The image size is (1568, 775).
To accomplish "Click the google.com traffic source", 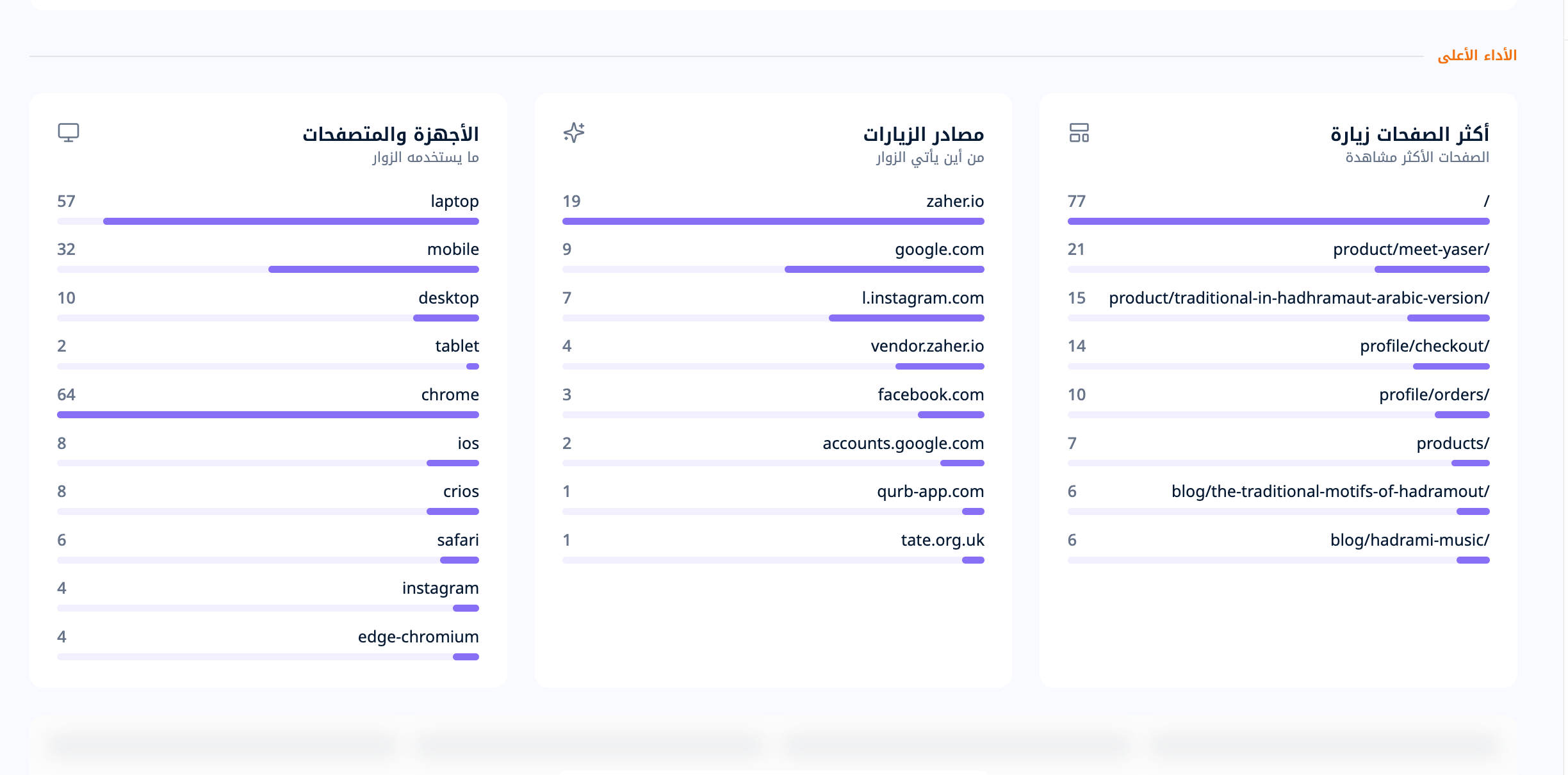I will pos(939,249).
